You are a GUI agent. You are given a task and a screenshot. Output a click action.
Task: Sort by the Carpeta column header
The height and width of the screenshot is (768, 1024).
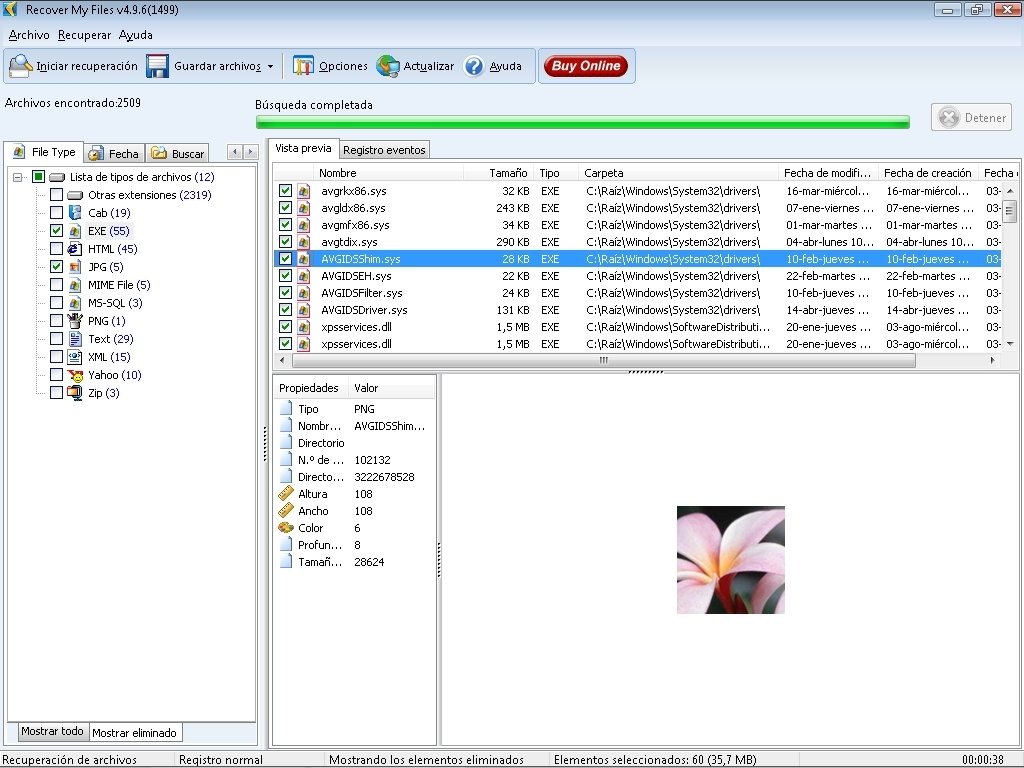click(x=679, y=173)
